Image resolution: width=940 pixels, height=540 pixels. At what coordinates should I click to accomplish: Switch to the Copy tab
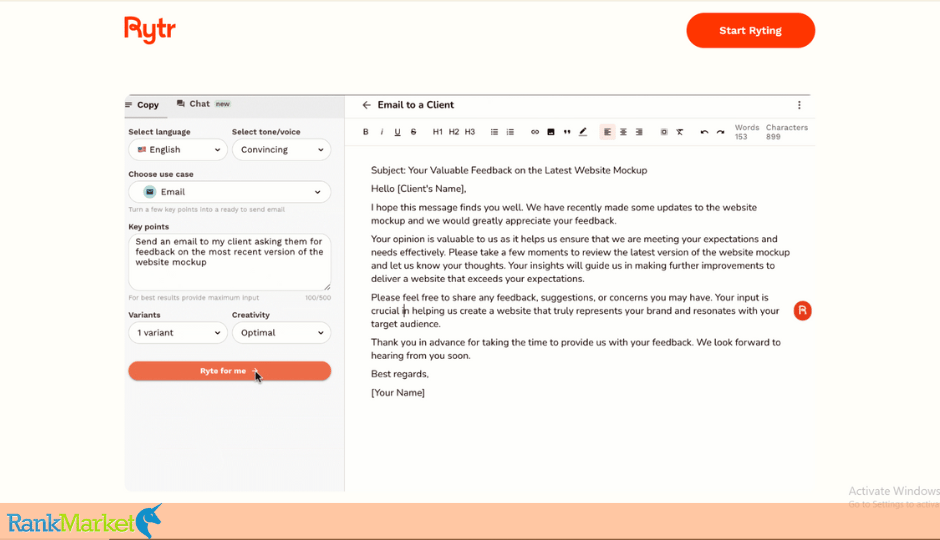click(142, 105)
